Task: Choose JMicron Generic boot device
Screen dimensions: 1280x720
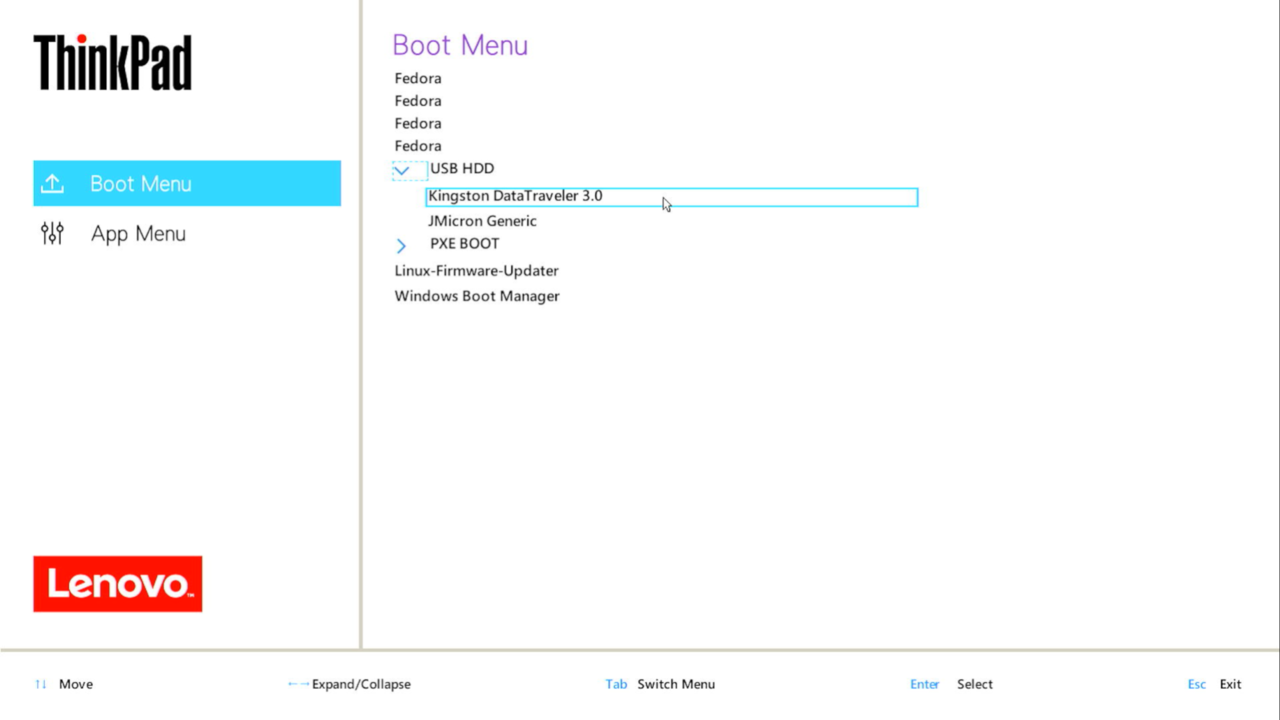Action: (482, 221)
